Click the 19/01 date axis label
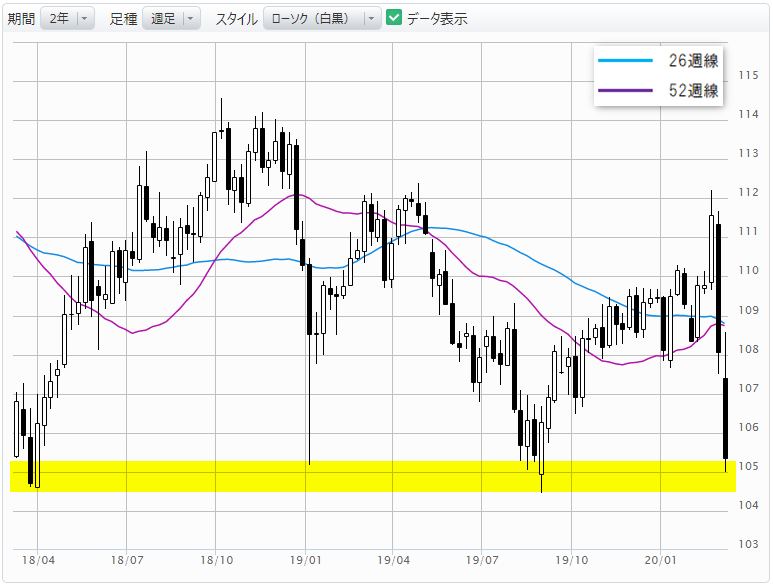The image size is (773, 585). pos(306,560)
